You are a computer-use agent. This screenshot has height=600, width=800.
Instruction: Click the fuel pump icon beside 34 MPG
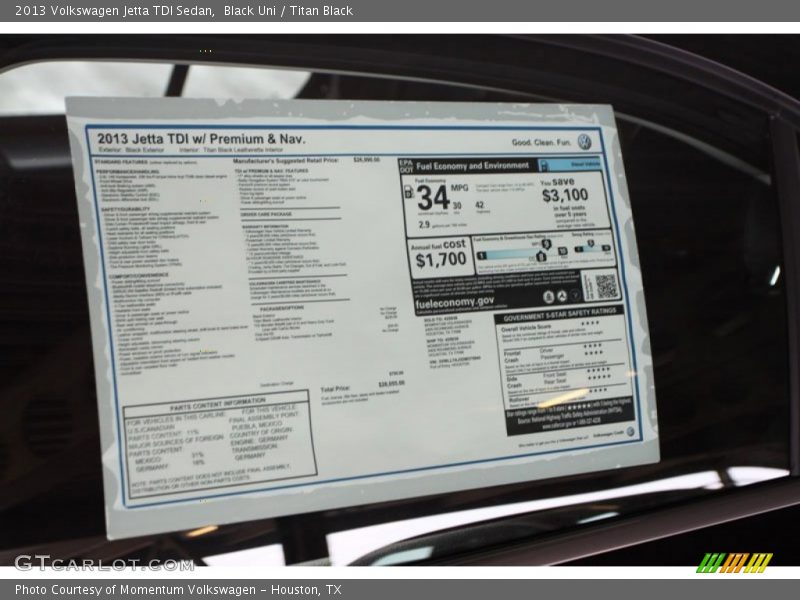tap(409, 192)
